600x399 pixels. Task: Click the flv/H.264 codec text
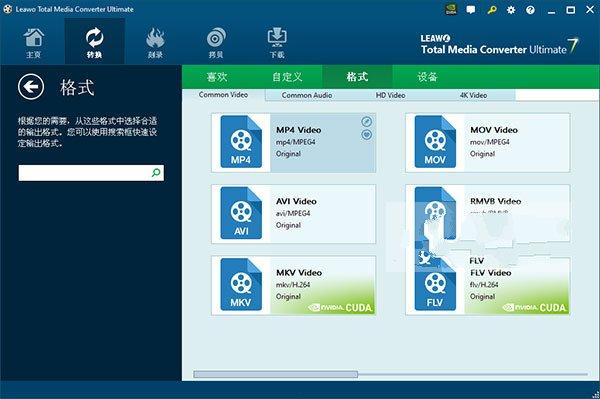coord(484,285)
